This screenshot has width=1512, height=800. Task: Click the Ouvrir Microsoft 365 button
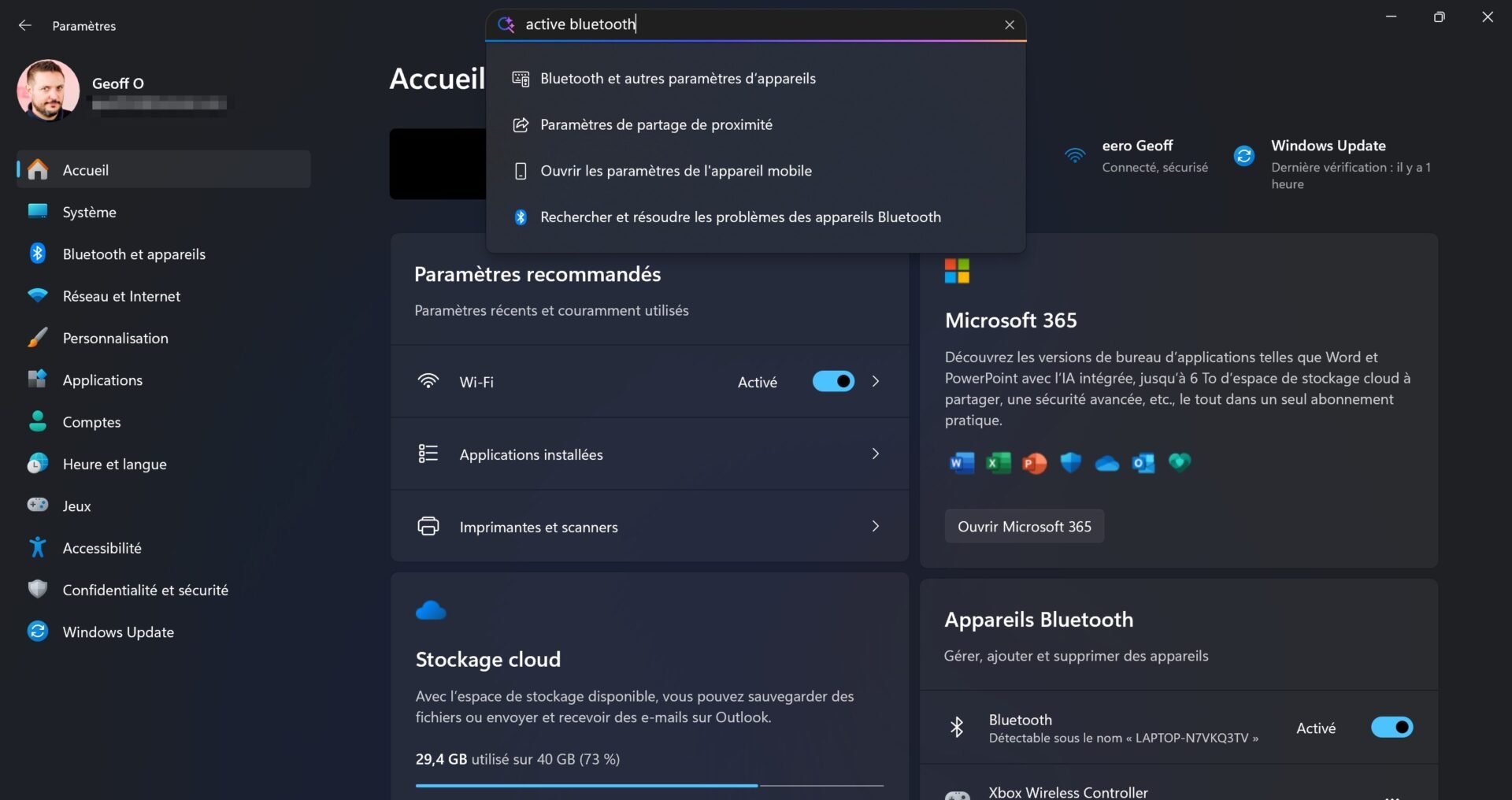pyautogui.click(x=1025, y=526)
